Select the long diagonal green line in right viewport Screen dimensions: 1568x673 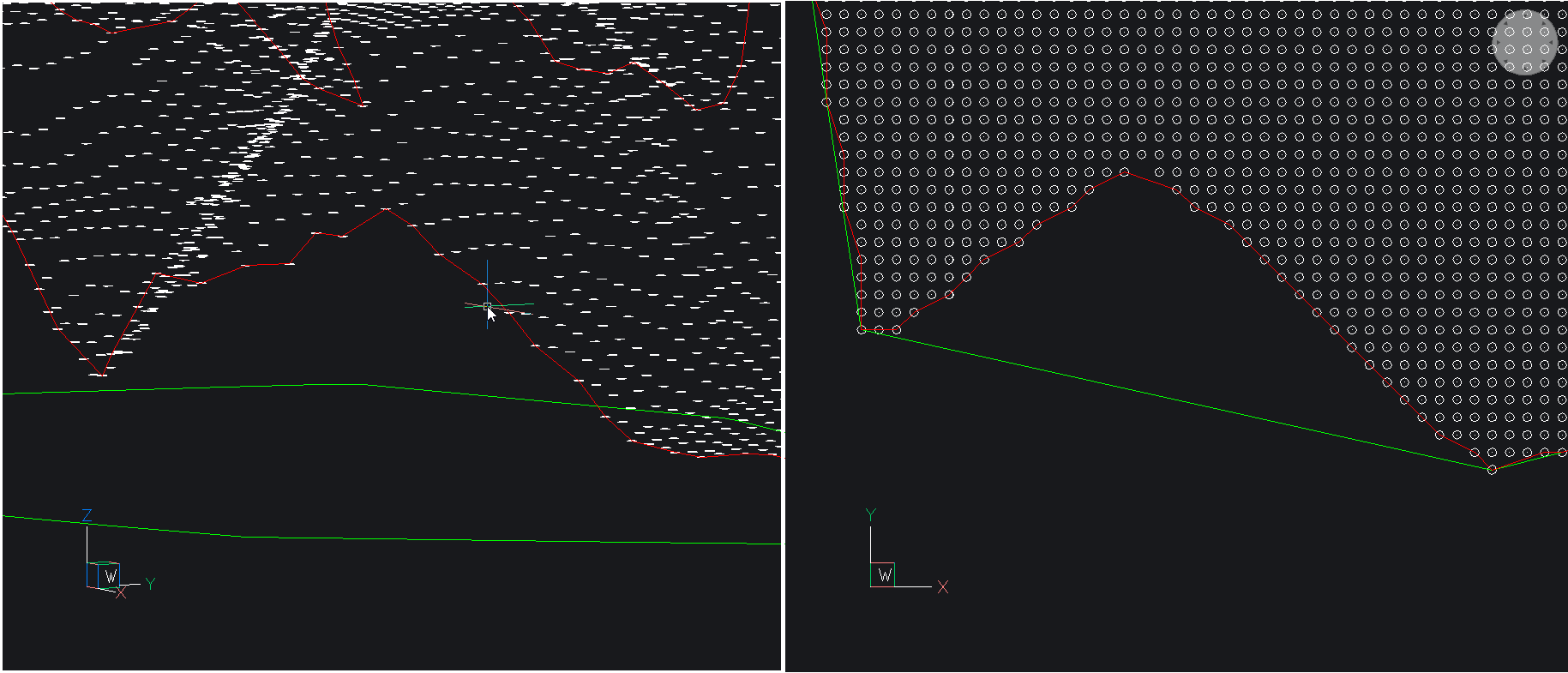[x=1174, y=400]
